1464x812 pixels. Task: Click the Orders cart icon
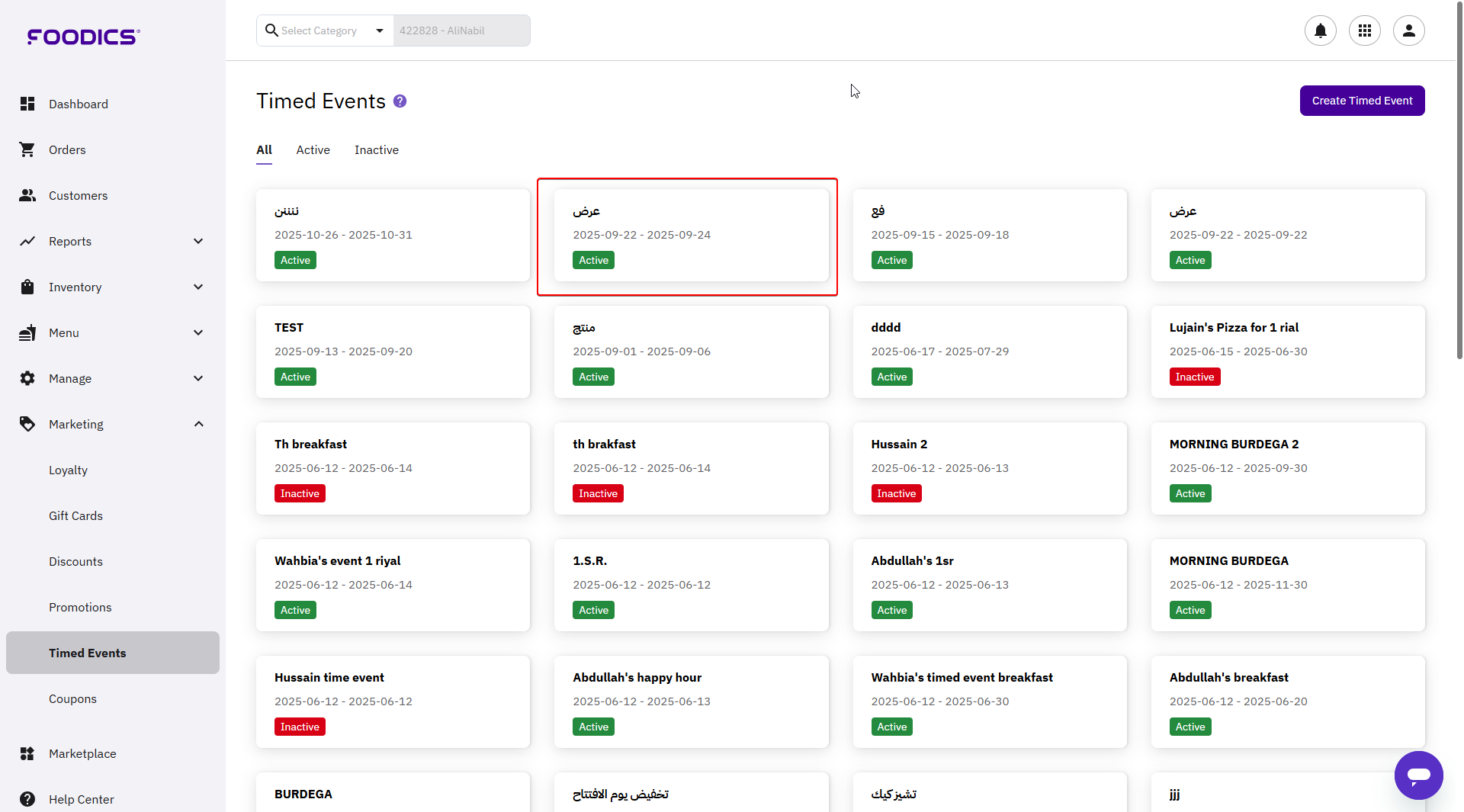point(27,150)
